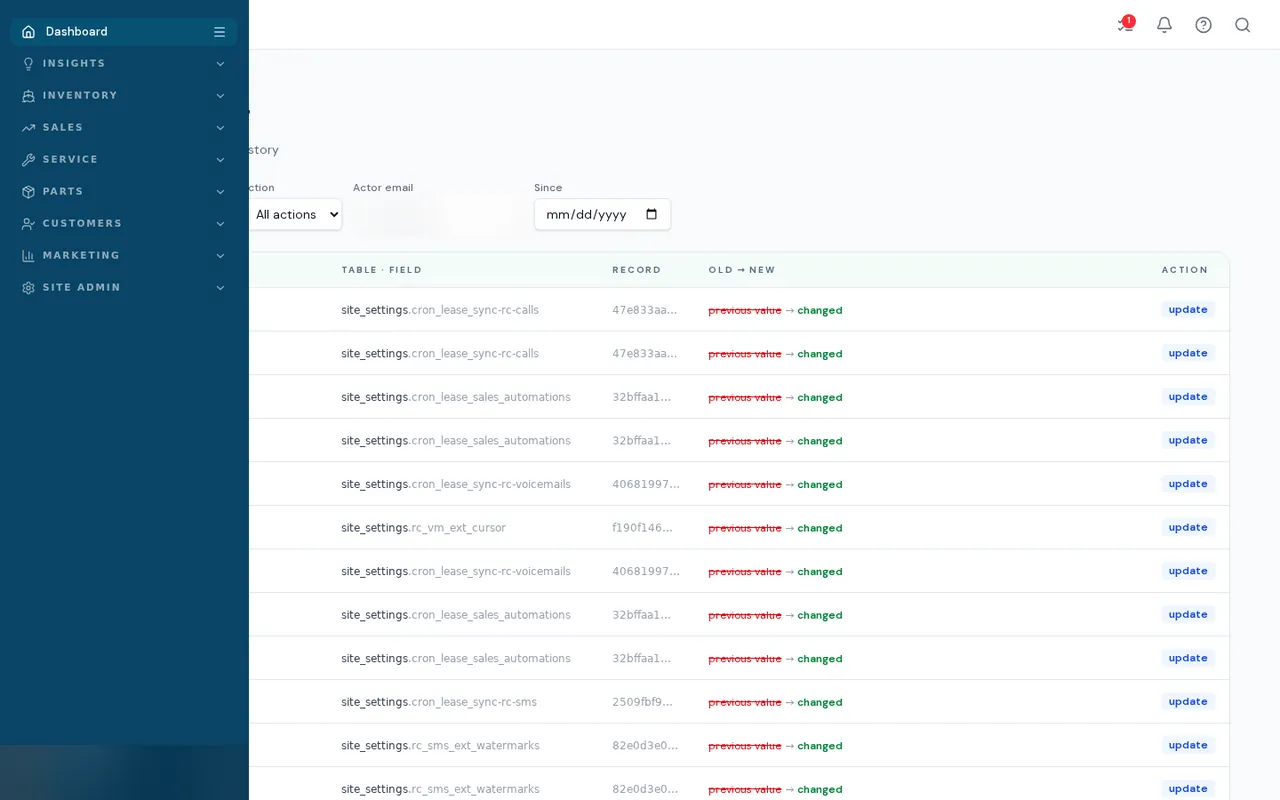Open the calendar picker in the Since field
Screen dimensions: 1280x800
coord(652,214)
